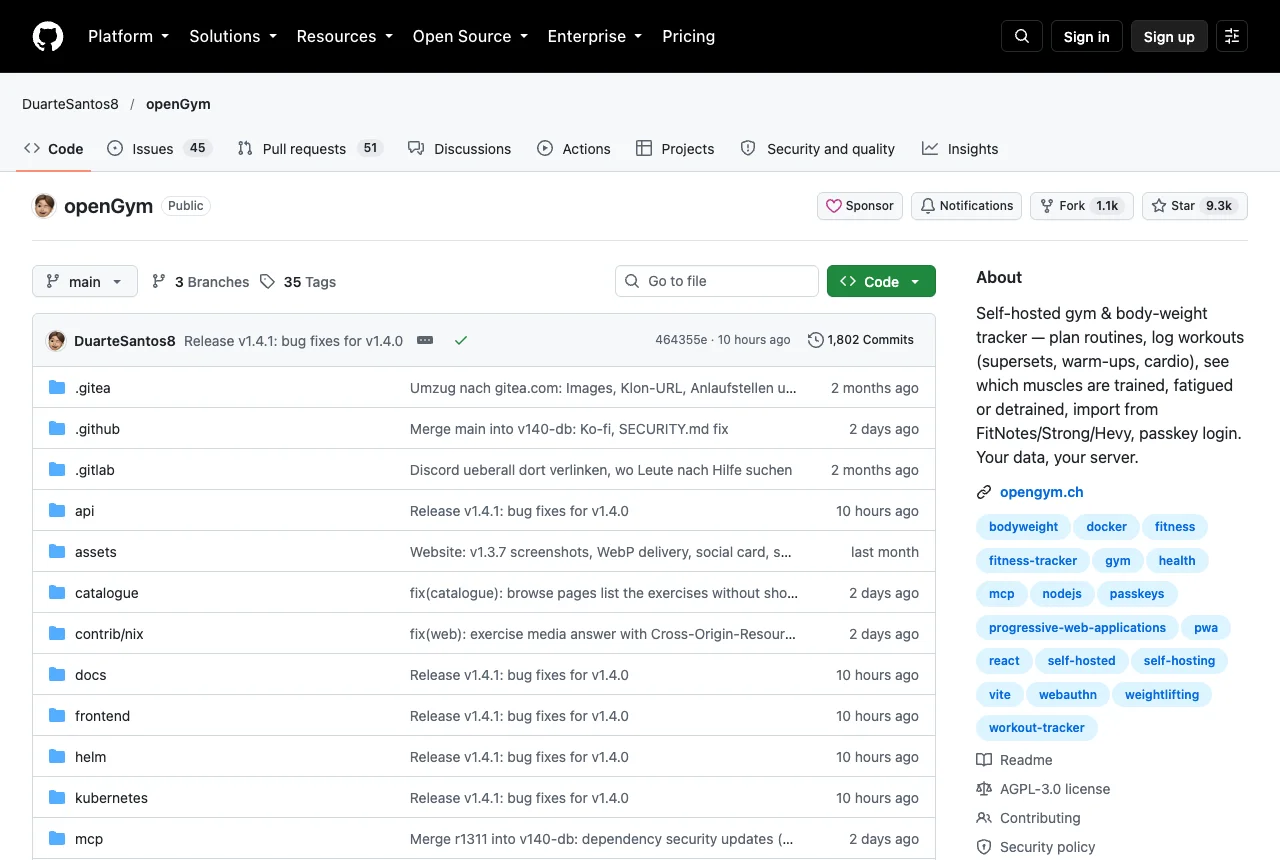Click the tag icon beside 35 Tags

[x=267, y=282]
